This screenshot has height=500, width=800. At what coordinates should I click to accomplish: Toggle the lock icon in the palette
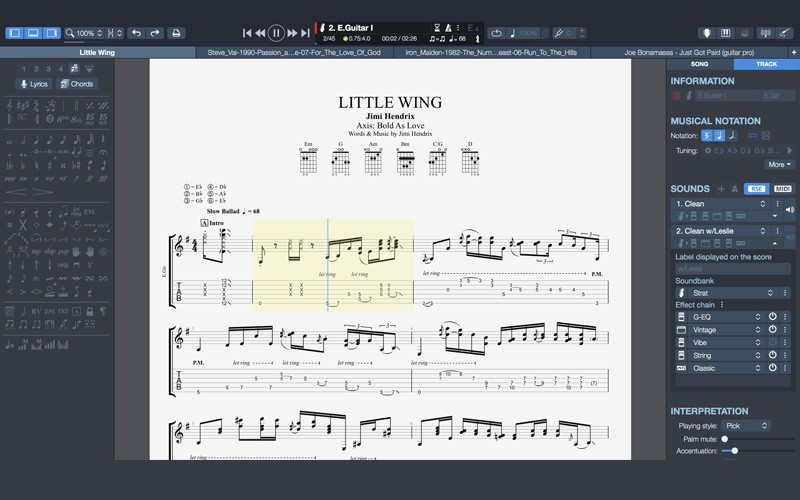click(89, 311)
